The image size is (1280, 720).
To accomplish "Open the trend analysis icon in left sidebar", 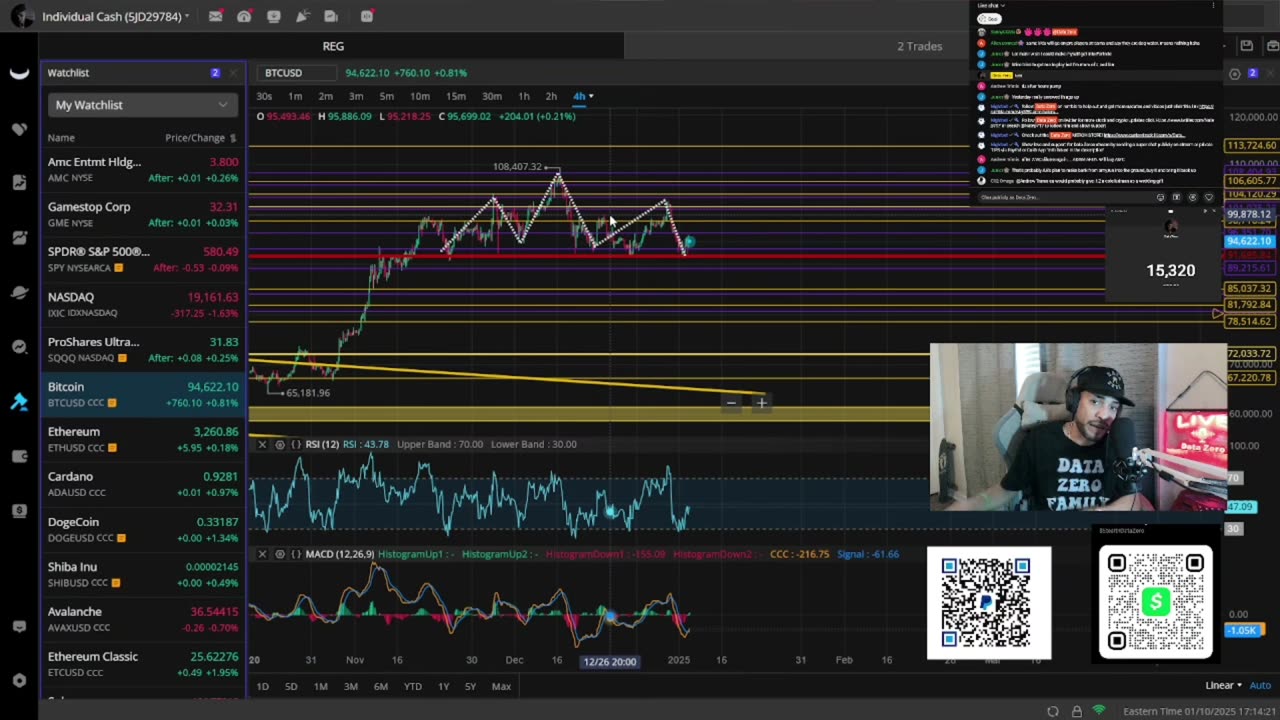I will (x=19, y=347).
